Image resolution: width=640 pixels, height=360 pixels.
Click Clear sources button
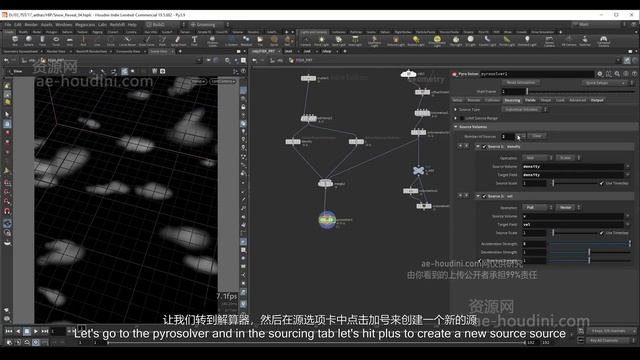coord(537,136)
